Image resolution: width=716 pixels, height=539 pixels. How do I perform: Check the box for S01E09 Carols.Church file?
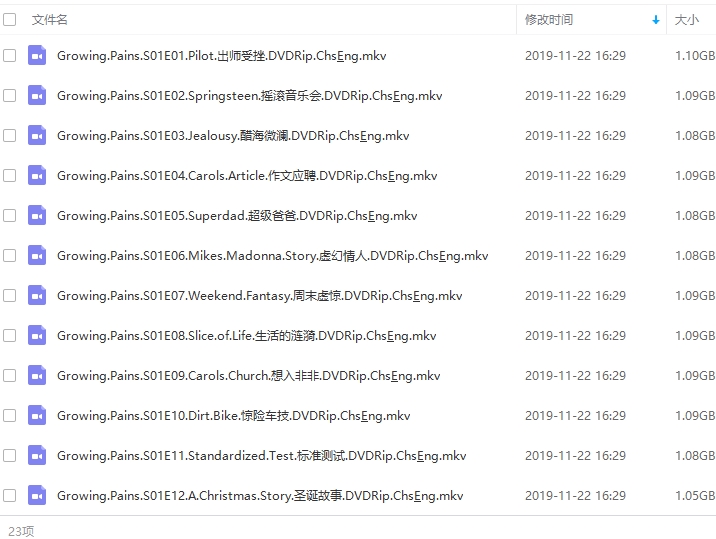point(10,375)
